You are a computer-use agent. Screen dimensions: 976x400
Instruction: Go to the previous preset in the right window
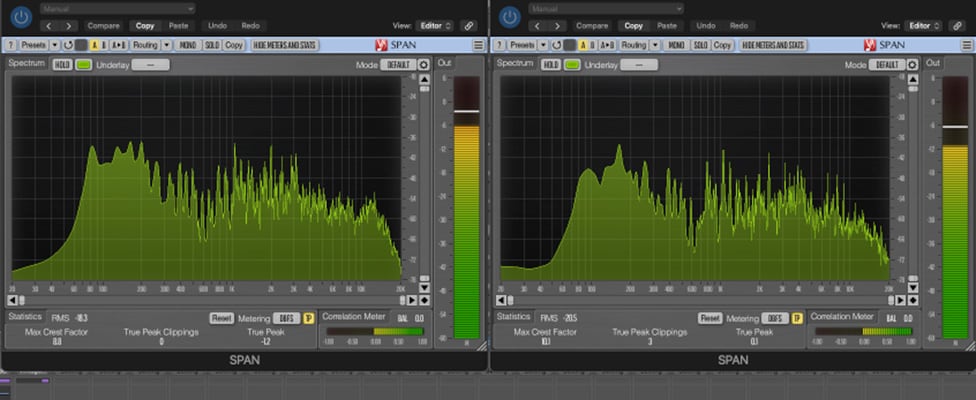[539, 26]
